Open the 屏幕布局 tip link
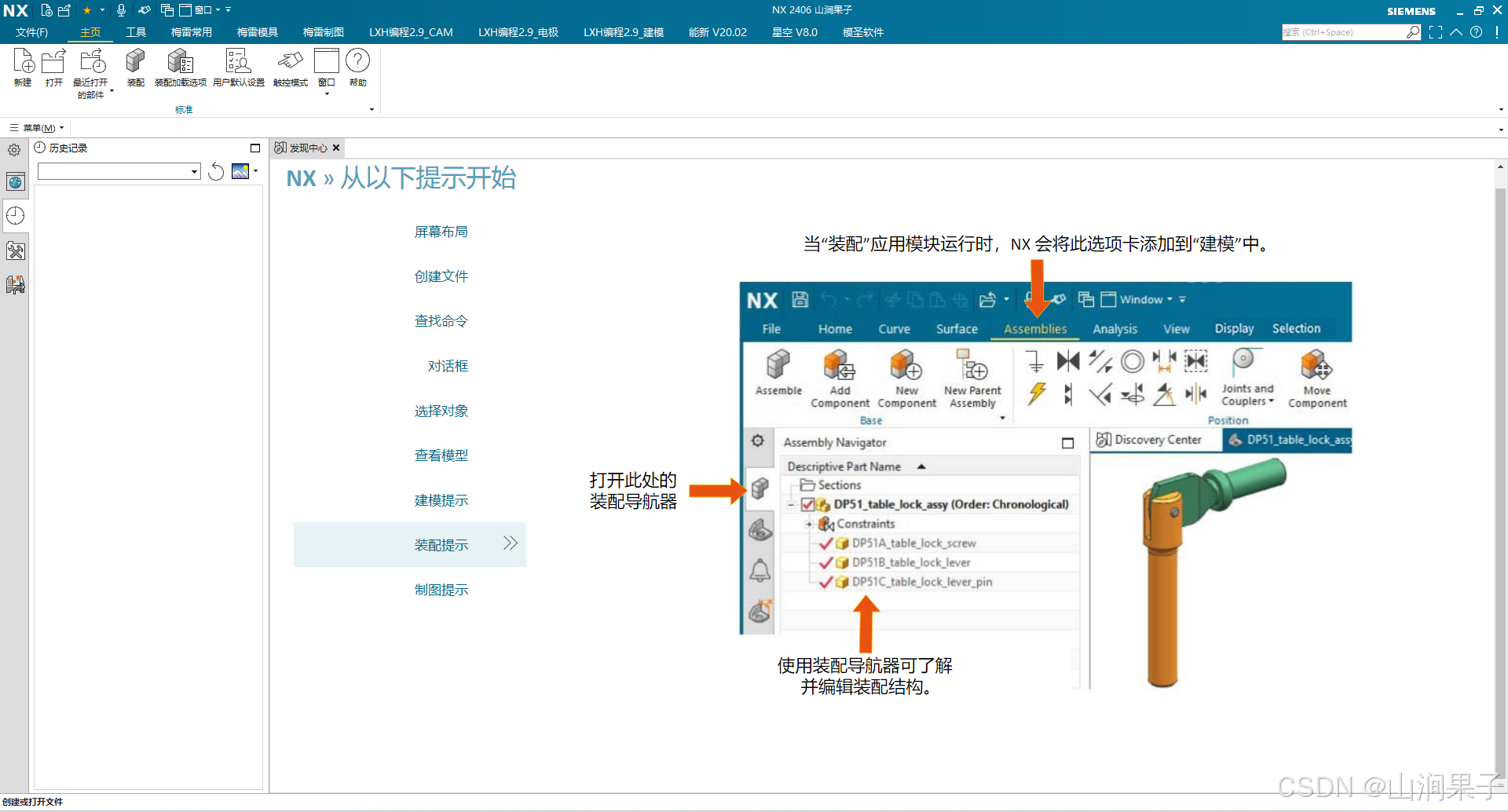The width and height of the screenshot is (1508, 812). [441, 232]
